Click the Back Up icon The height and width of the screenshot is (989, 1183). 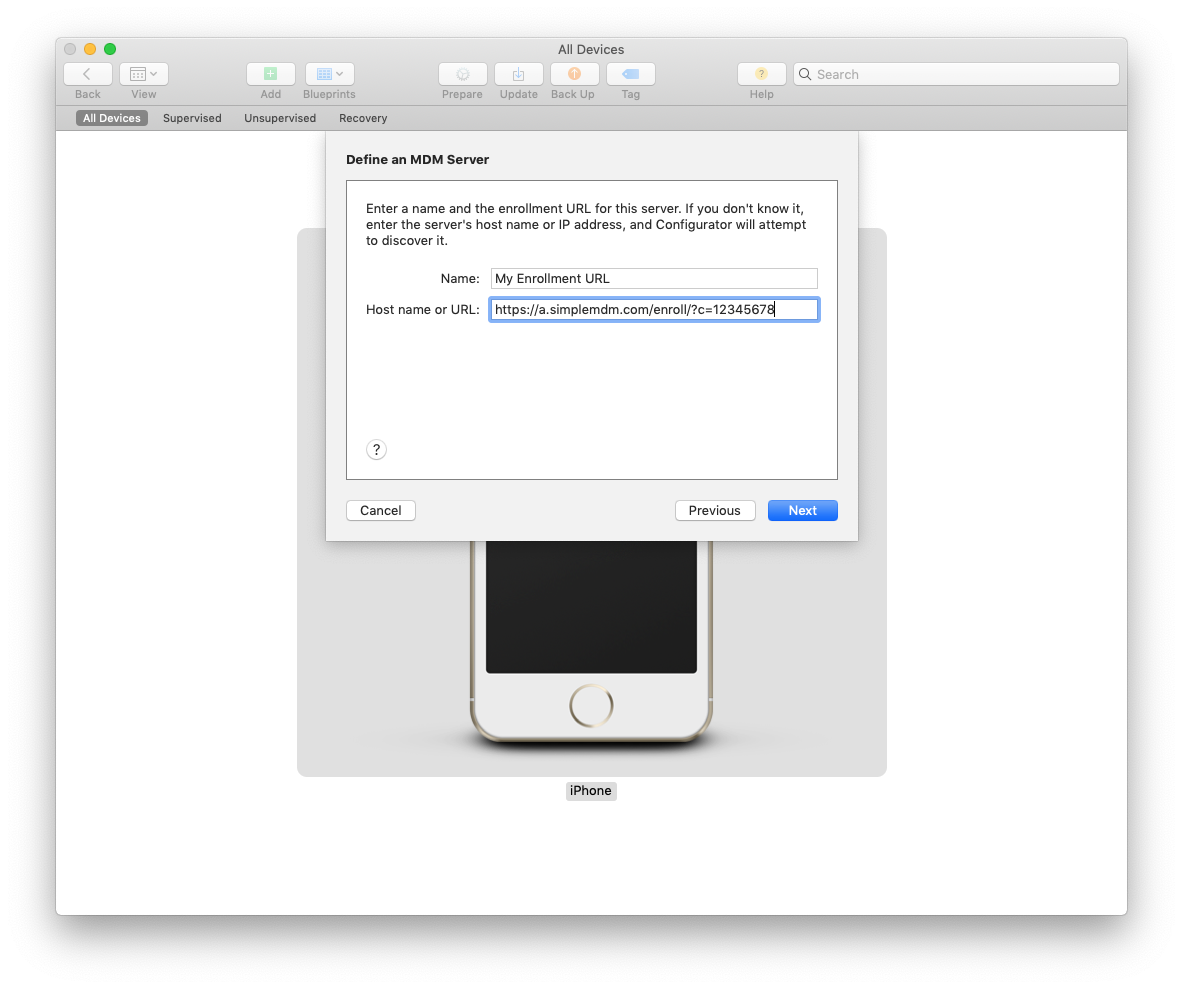tap(574, 74)
